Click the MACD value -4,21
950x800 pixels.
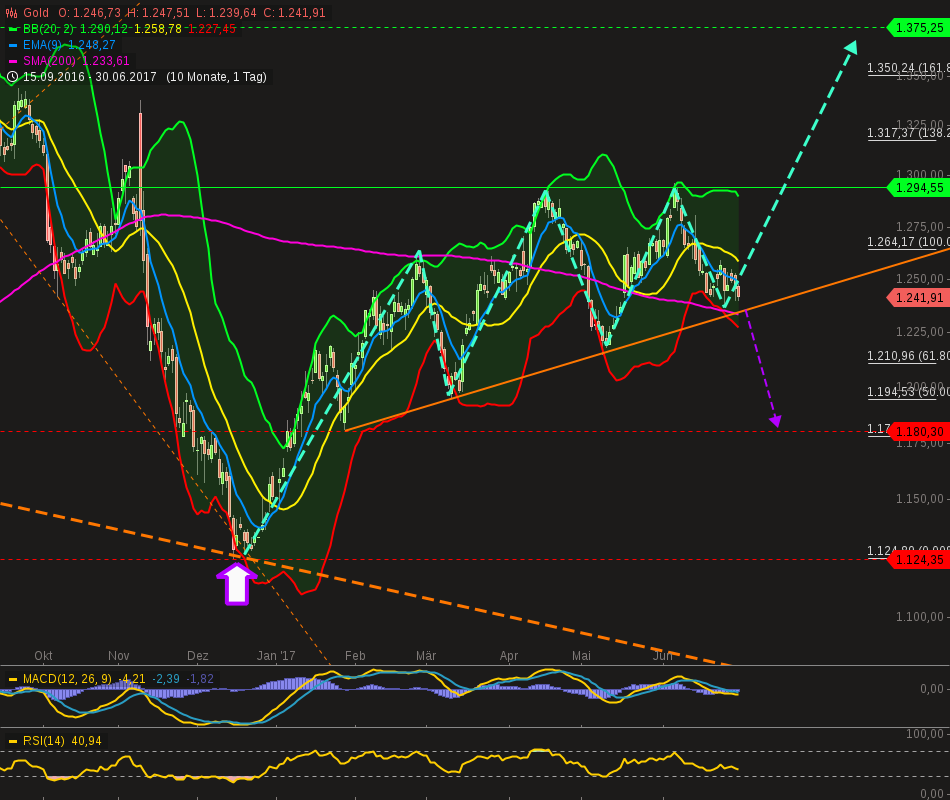(x=131, y=679)
